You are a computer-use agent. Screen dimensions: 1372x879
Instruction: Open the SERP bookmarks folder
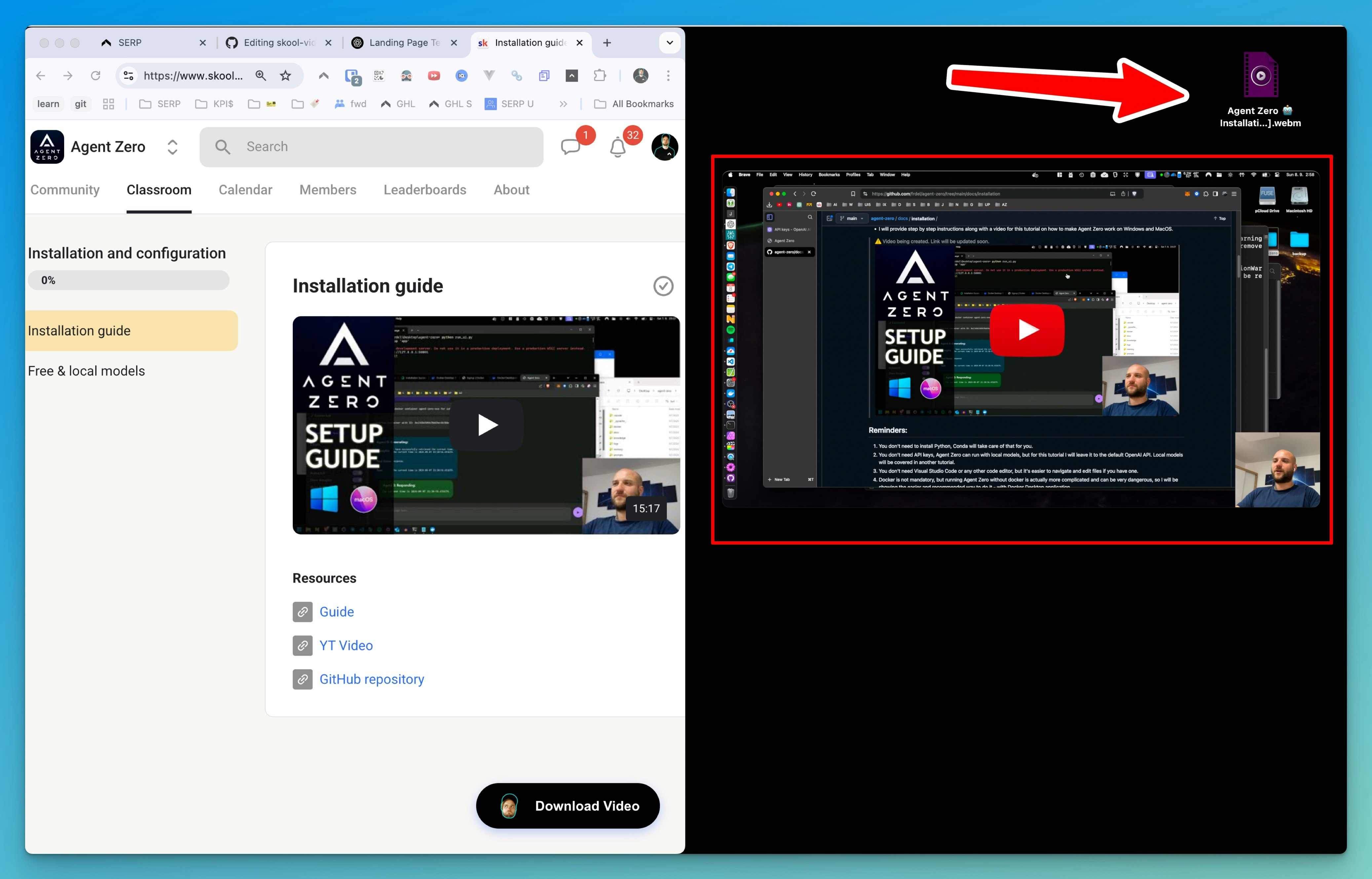(x=160, y=104)
